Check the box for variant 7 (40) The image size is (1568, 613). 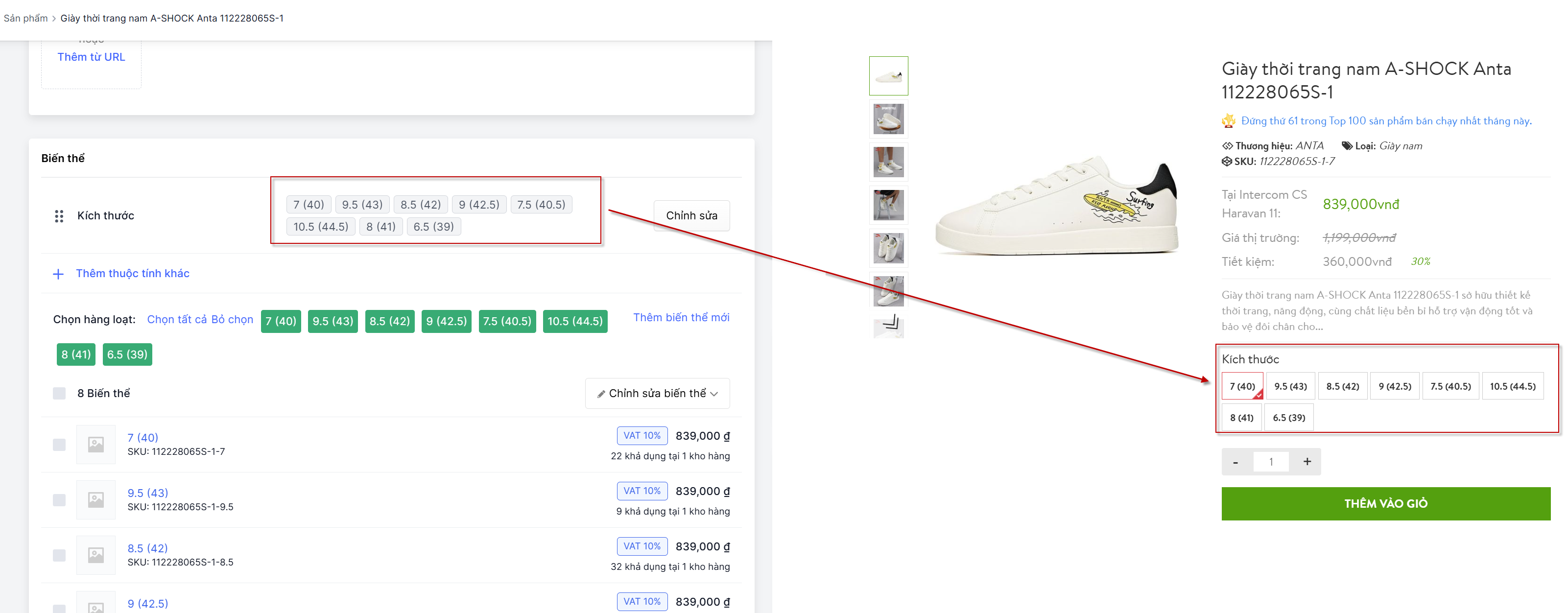(59, 445)
